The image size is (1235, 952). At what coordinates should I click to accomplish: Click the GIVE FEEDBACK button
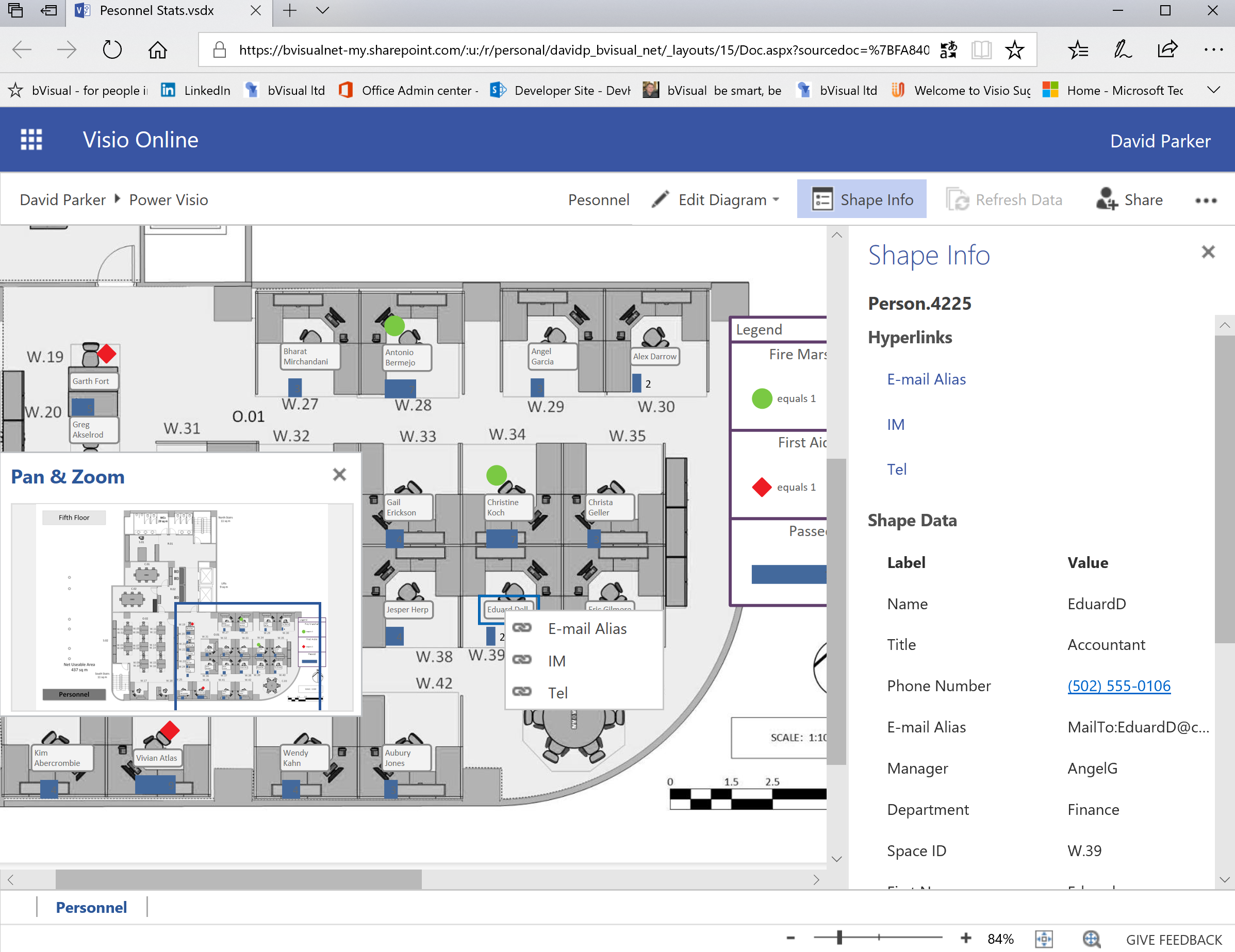[x=1174, y=940]
